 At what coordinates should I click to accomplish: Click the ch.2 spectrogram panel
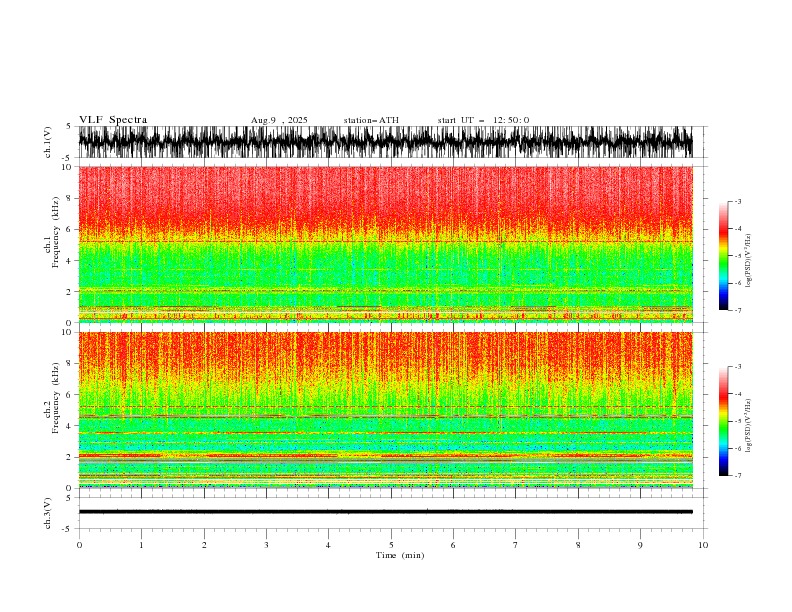385,410
